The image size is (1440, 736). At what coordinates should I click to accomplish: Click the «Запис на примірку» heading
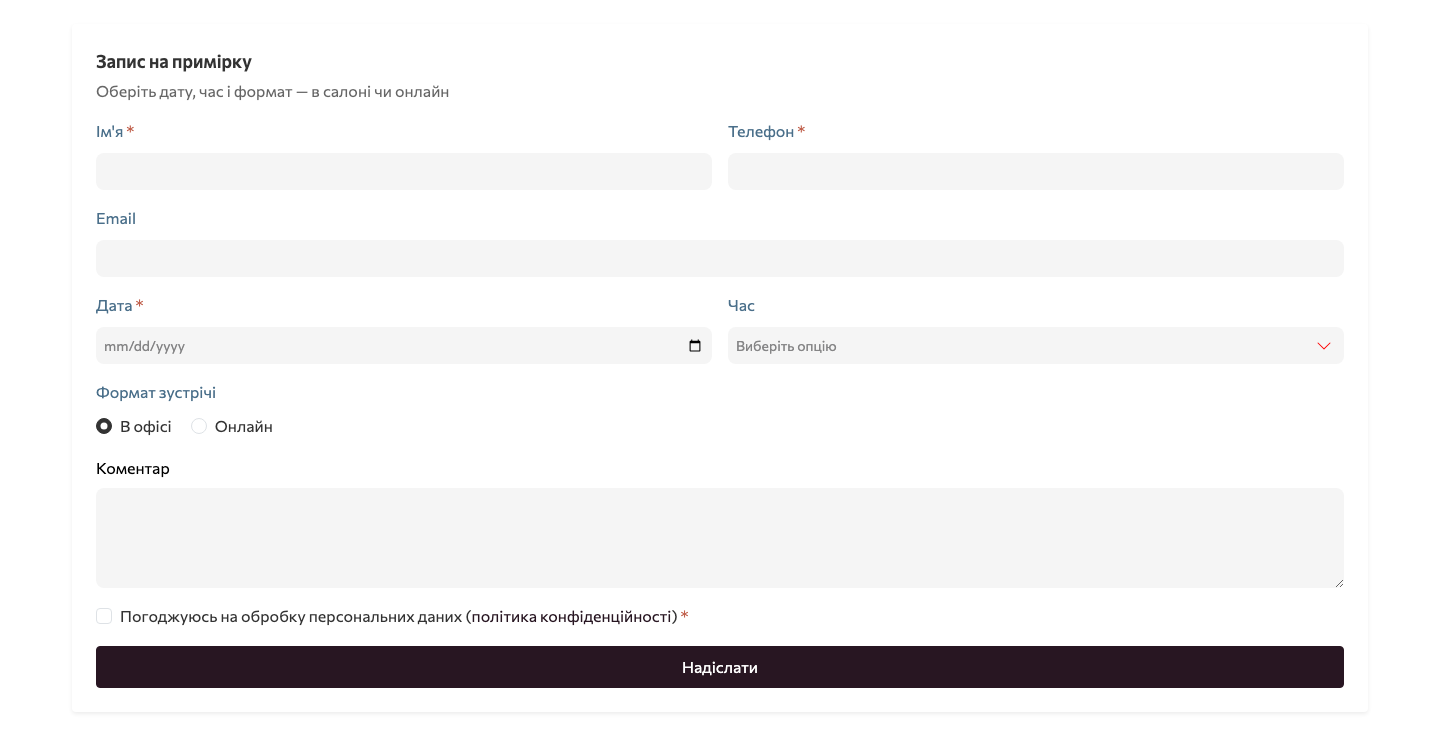tap(174, 62)
